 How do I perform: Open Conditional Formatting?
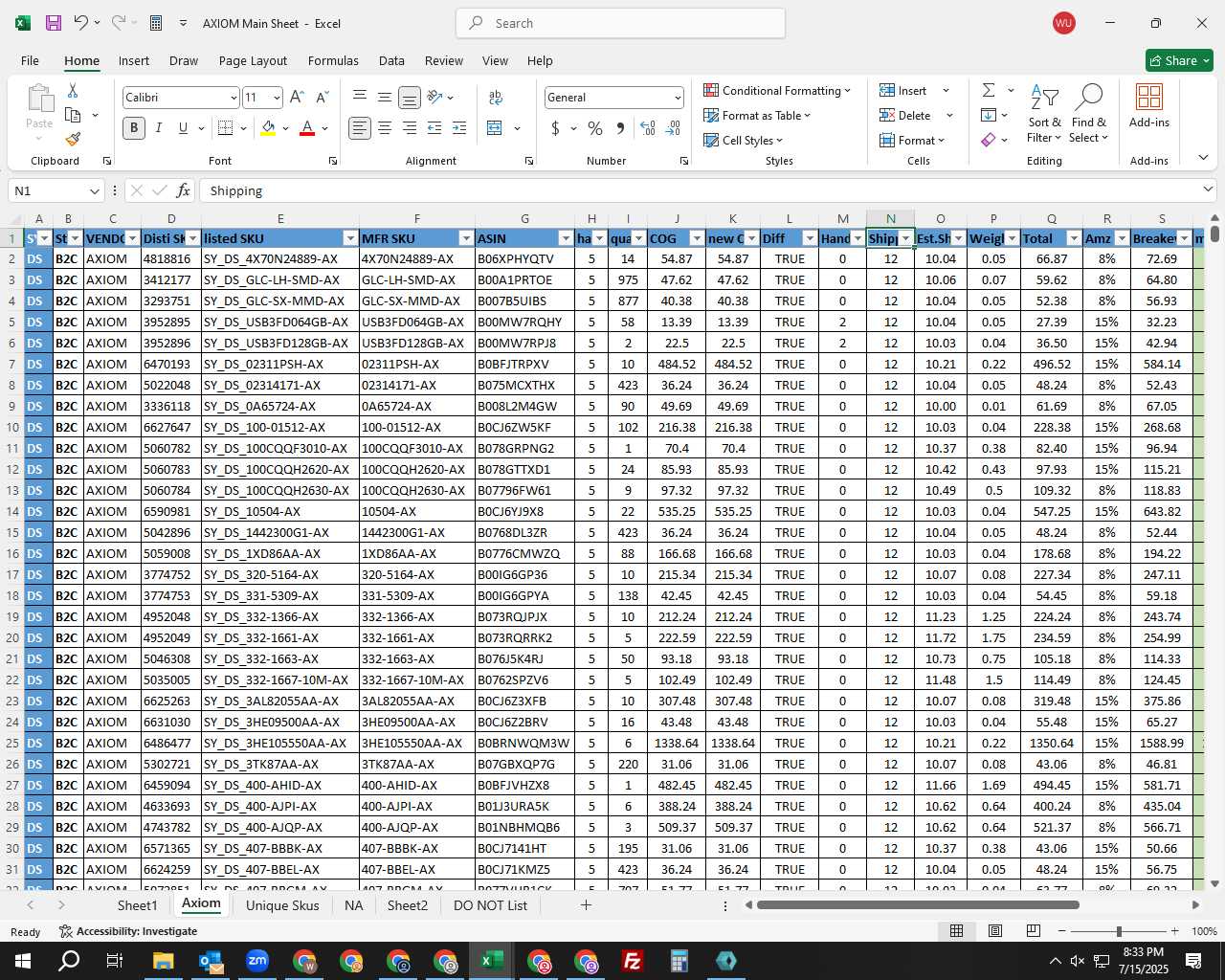click(777, 90)
